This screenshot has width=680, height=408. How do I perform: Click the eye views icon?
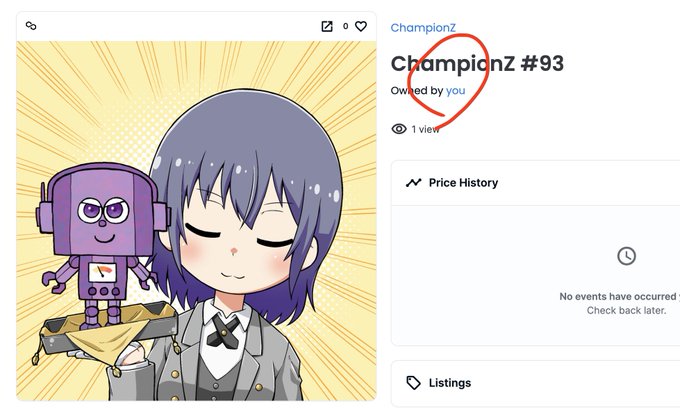(x=399, y=129)
